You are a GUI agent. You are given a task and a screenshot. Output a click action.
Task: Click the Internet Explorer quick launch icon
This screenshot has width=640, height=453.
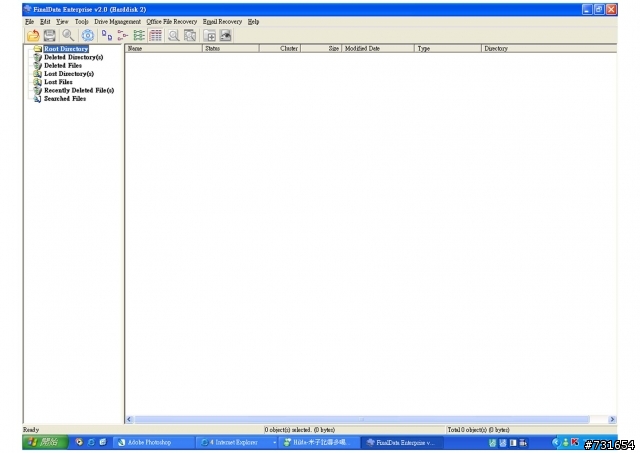point(91,442)
